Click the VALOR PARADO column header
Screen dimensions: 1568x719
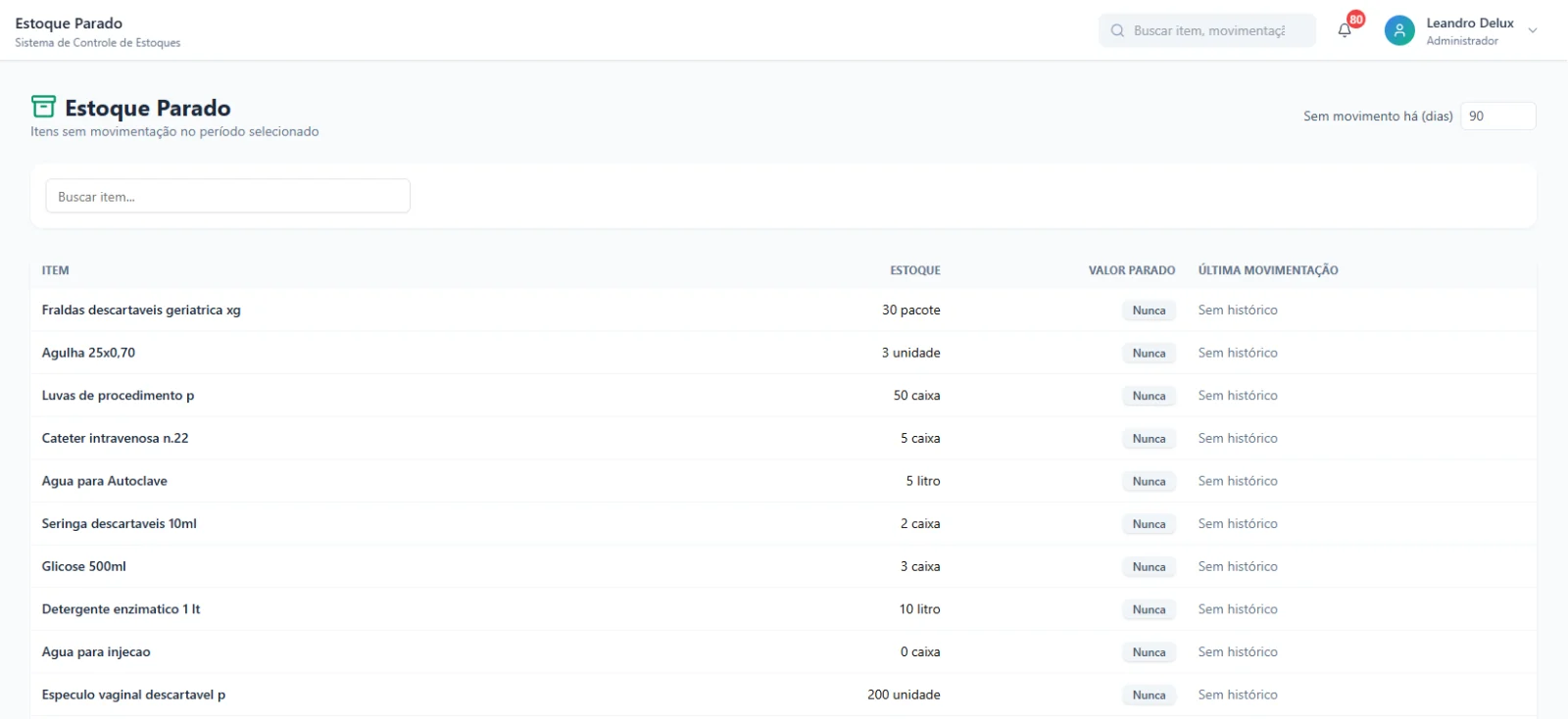tap(1132, 270)
